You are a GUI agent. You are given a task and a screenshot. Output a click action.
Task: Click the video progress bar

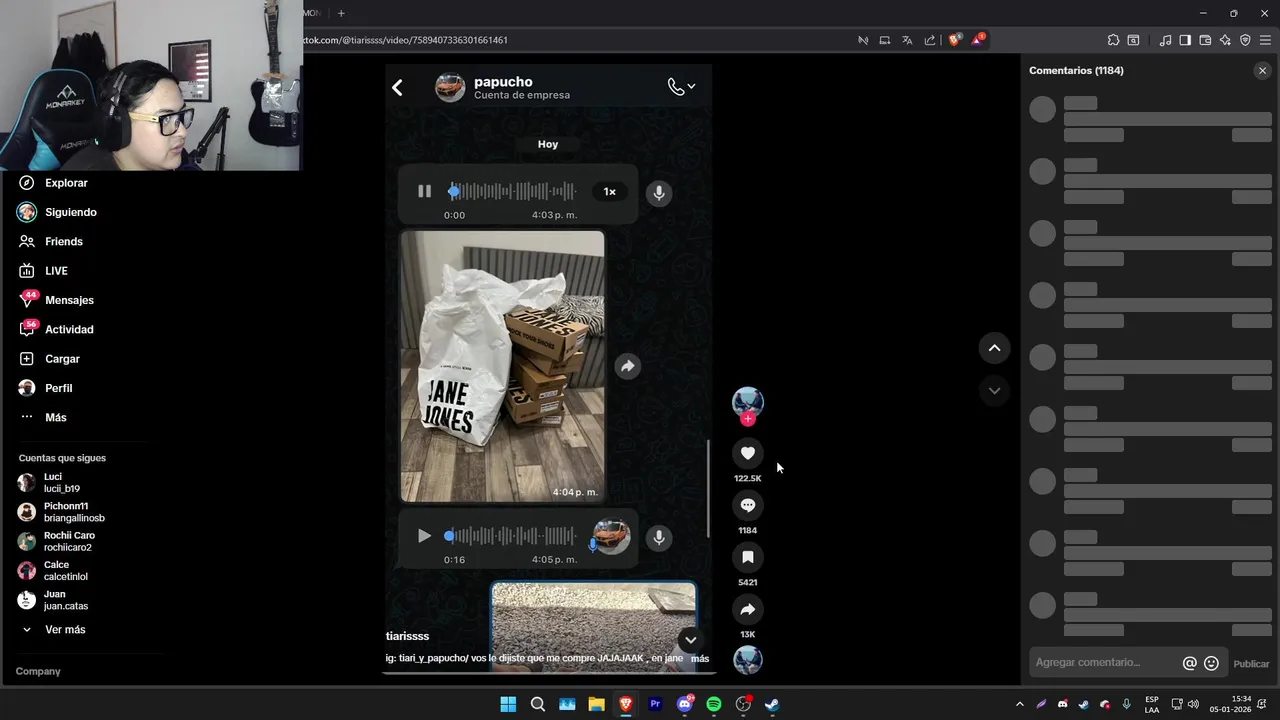point(547,673)
